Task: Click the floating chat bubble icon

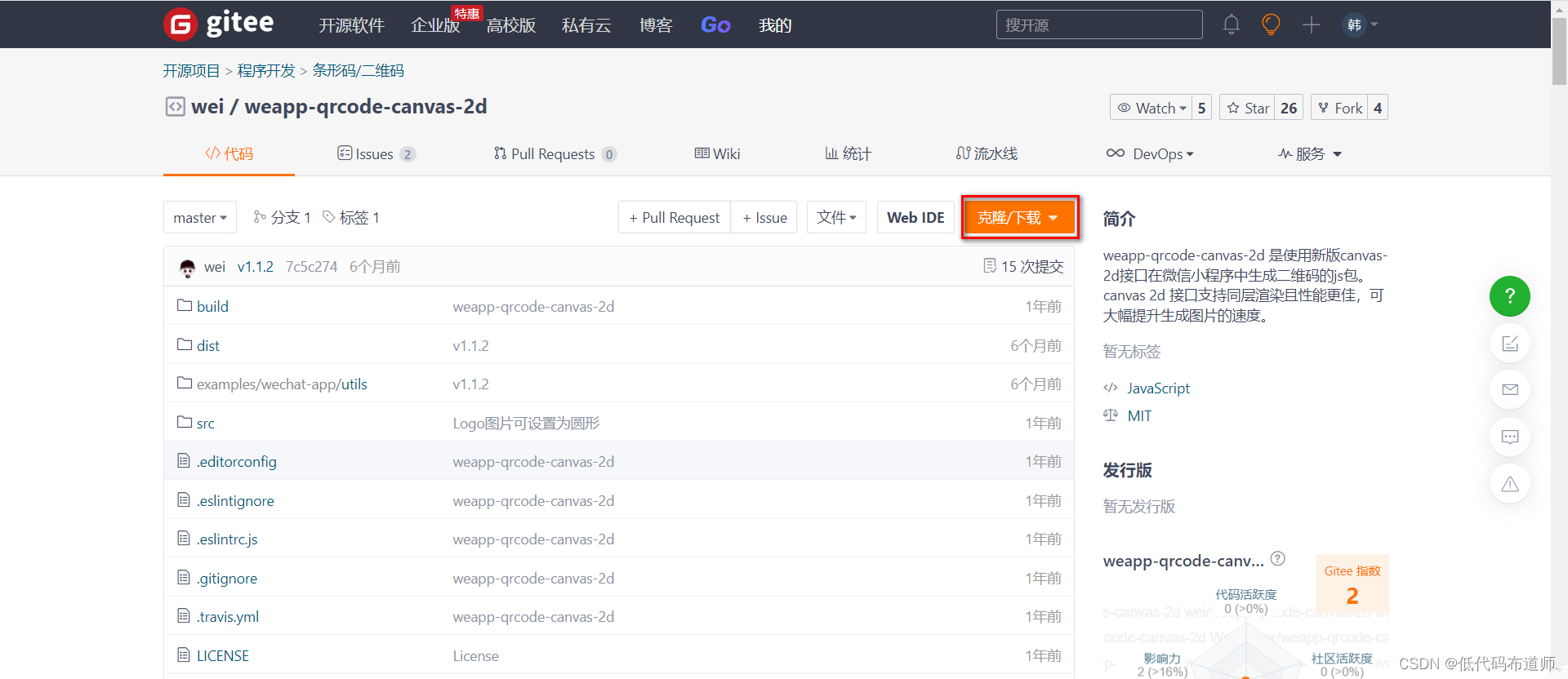Action: [1510, 437]
